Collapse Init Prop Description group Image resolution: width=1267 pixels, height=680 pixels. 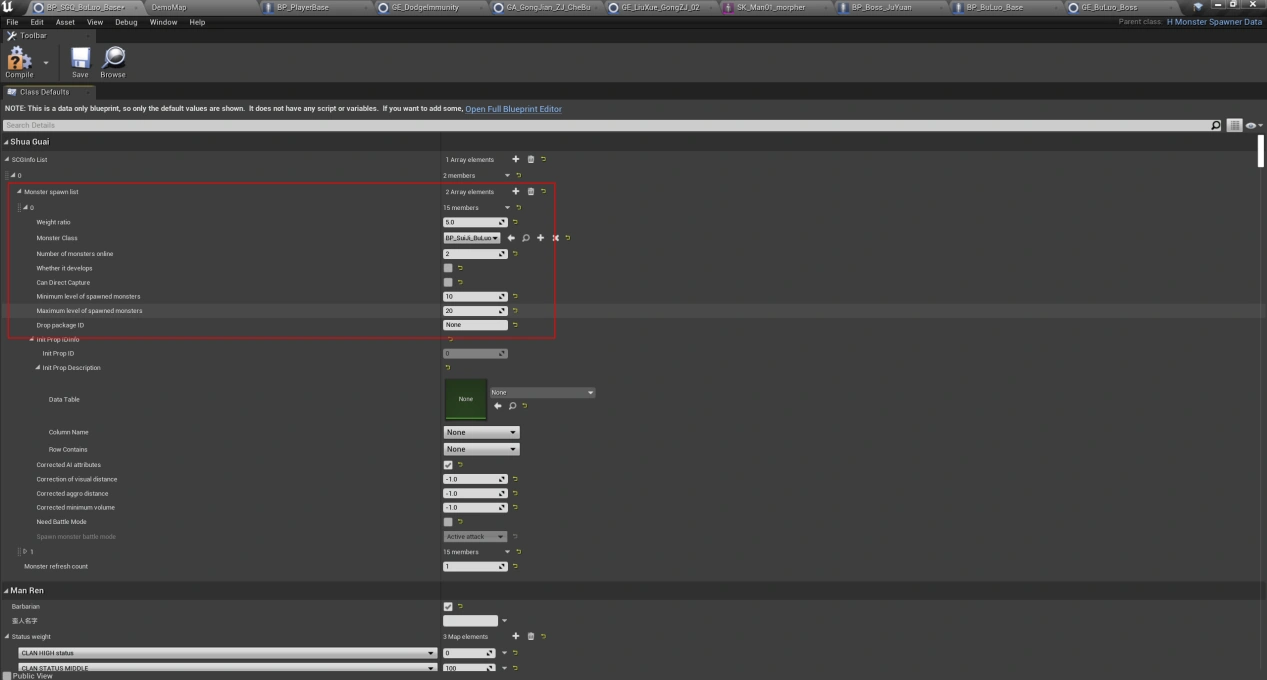point(38,368)
